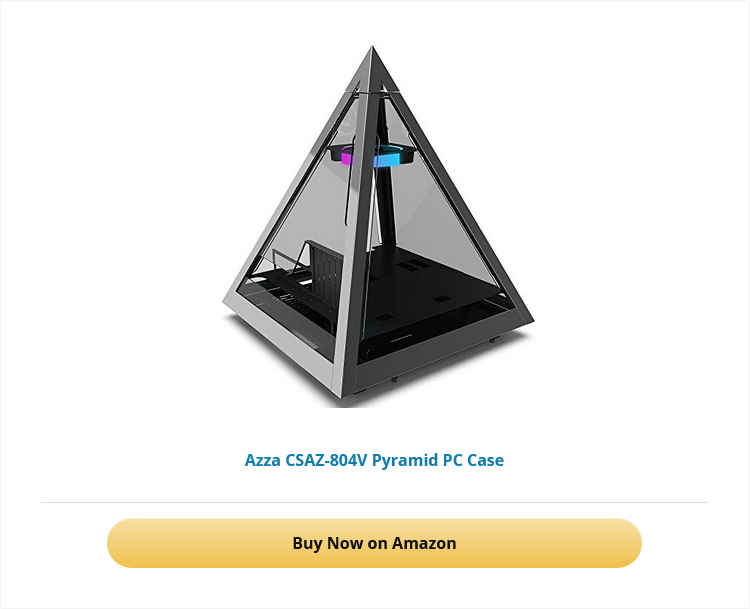Click the word "Amazon" on the yellow button
The height and width of the screenshot is (609, 750).
424,543
